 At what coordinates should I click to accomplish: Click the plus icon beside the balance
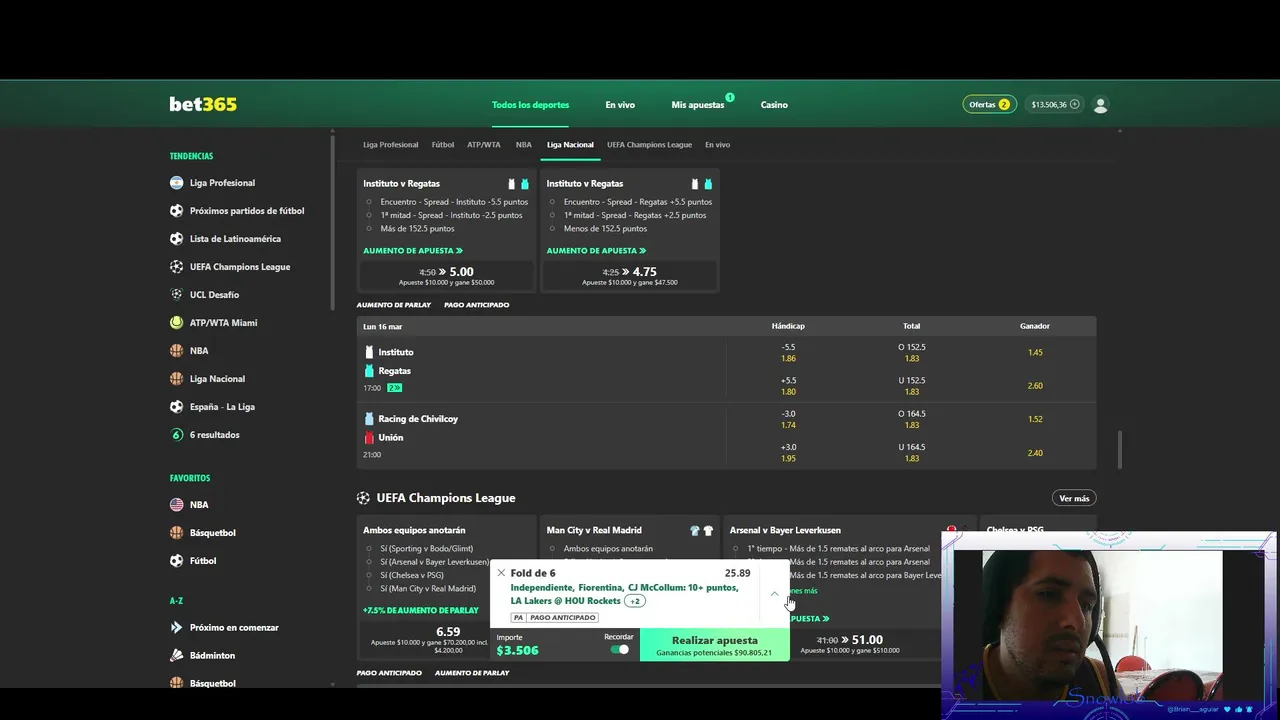tap(1075, 104)
